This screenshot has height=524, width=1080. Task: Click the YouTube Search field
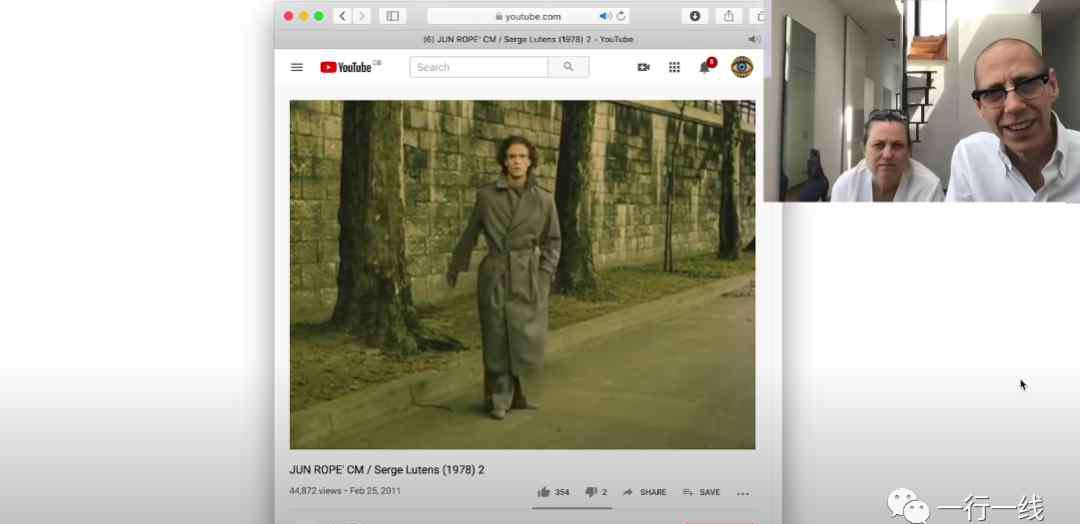pyautogui.click(x=479, y=67)
